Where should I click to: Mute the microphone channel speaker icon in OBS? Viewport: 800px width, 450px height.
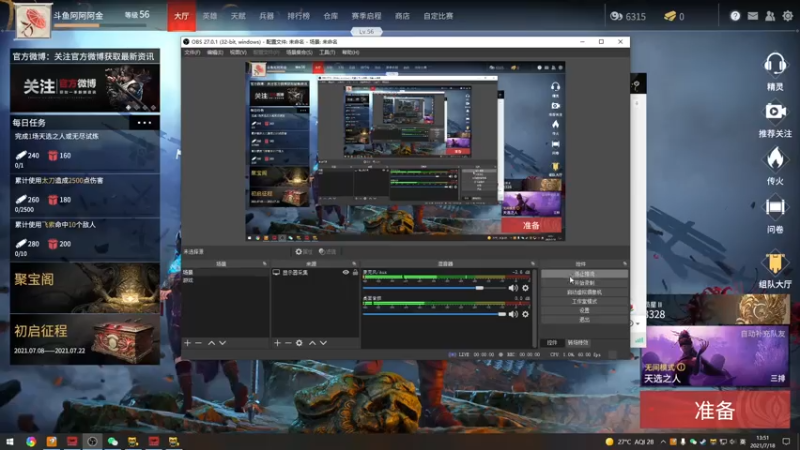click(x=513, y=288)
